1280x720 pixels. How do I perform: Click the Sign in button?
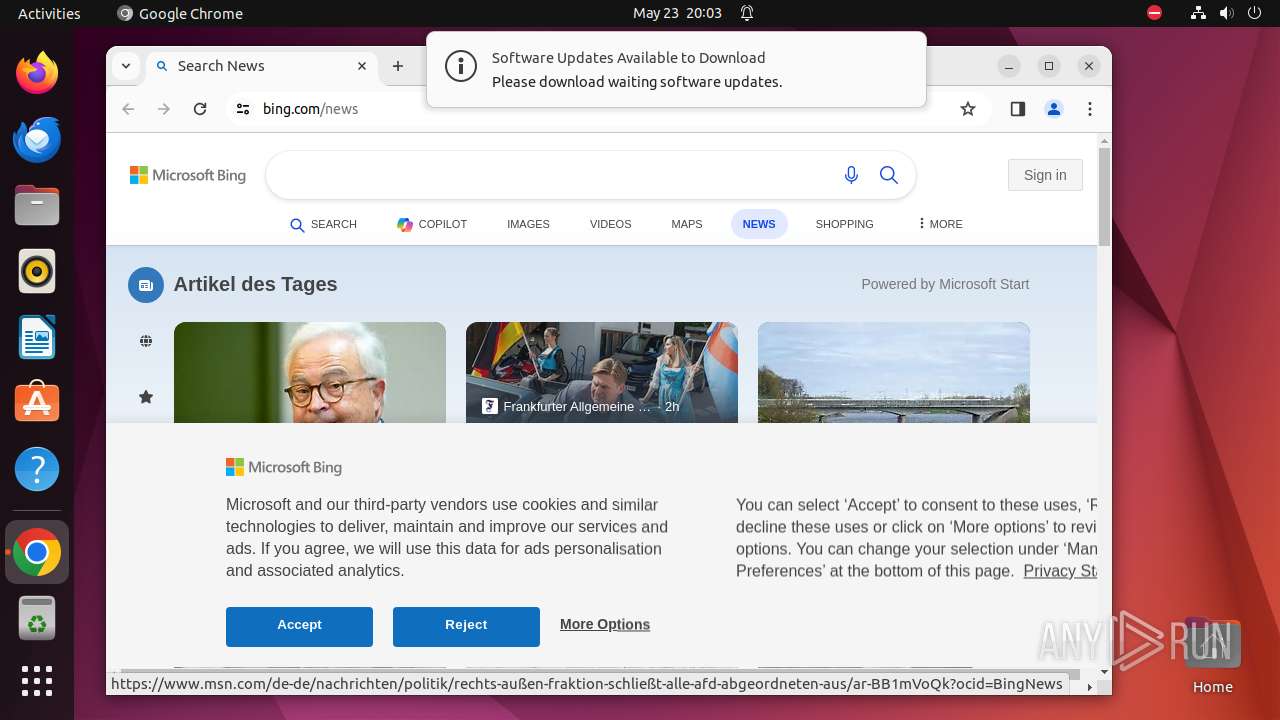1045,175
